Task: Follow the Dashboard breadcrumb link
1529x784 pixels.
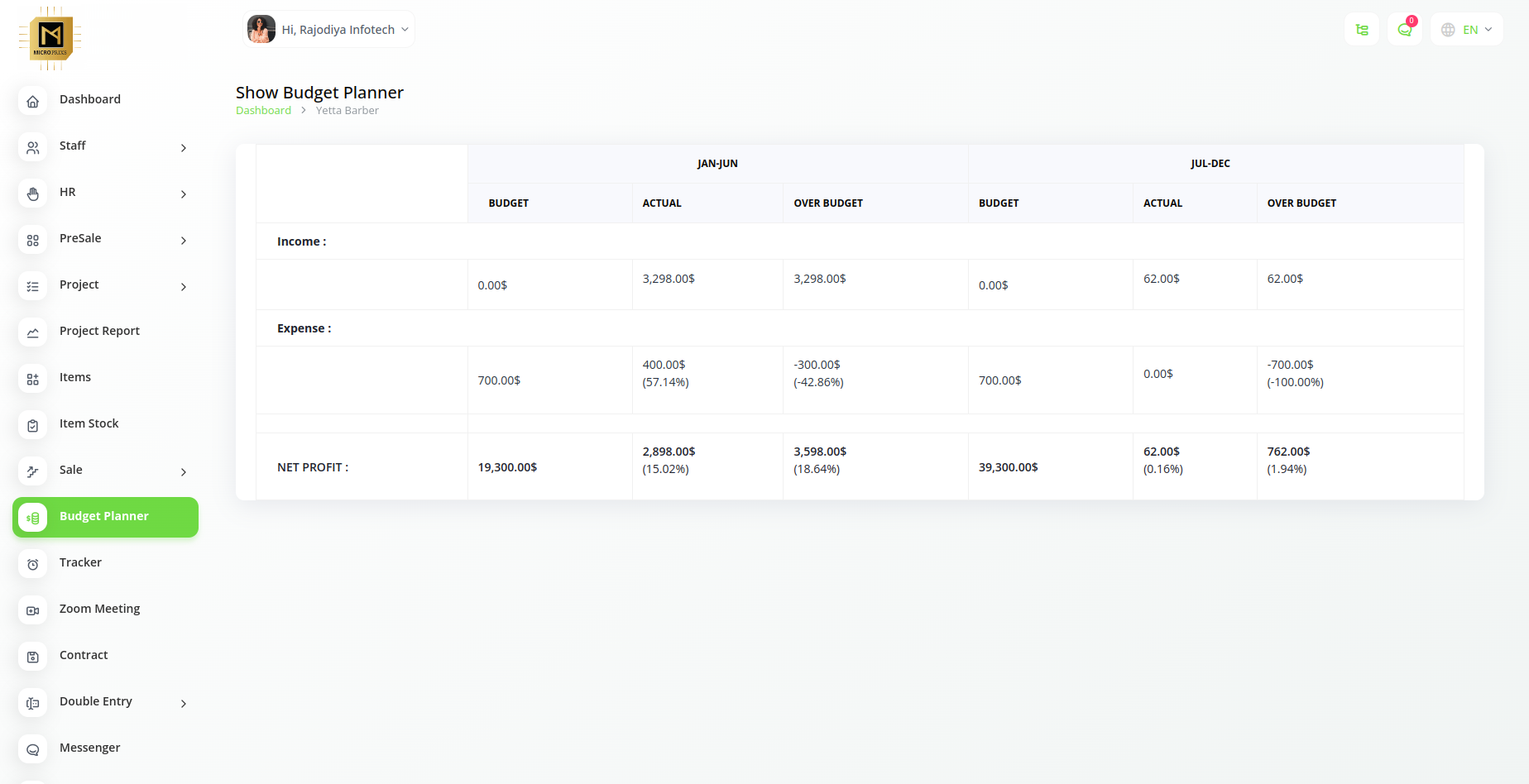Action: point(263,111)
